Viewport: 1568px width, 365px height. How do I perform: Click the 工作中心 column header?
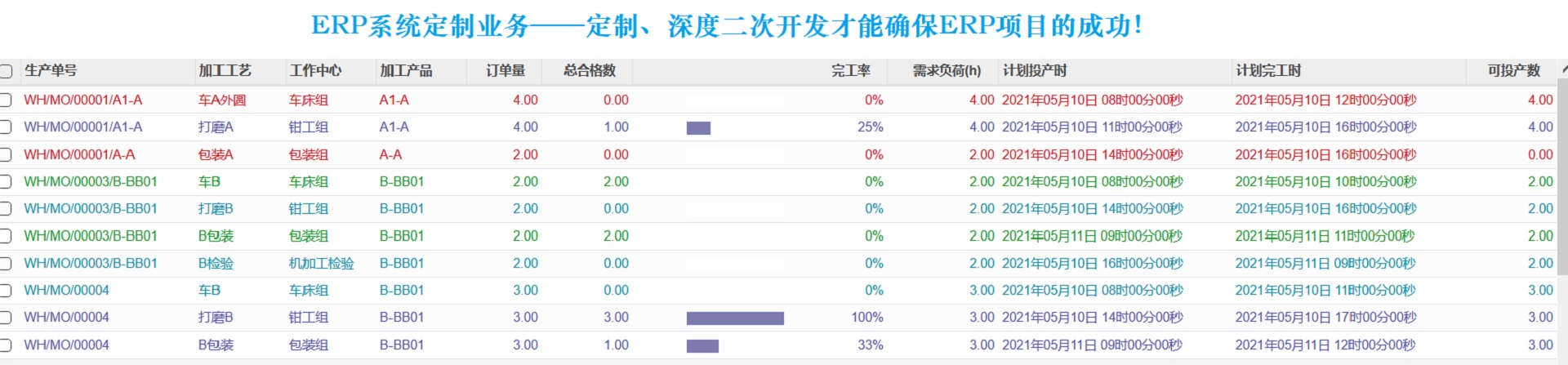(x=315, y=71)
